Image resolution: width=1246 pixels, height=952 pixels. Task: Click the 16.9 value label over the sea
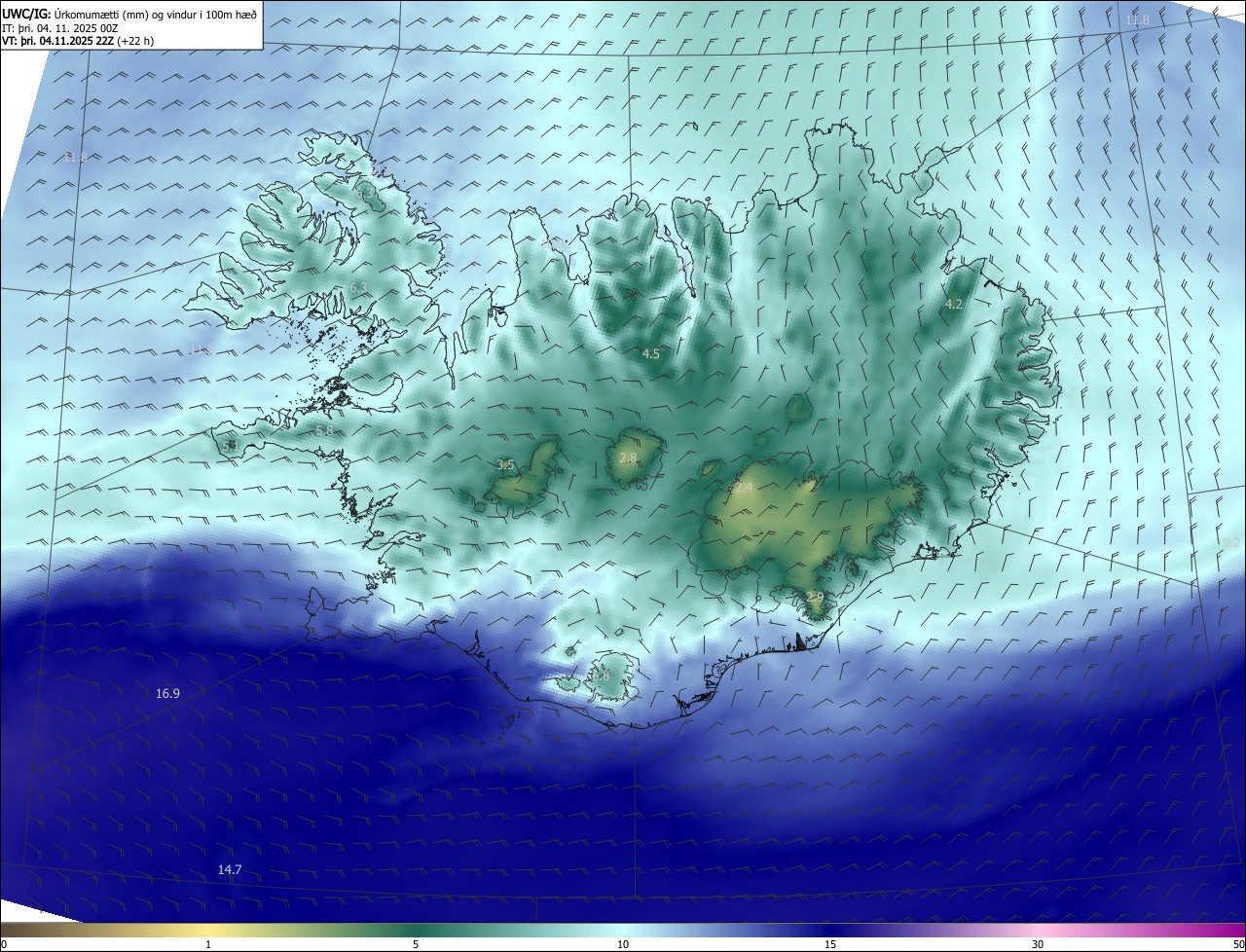(167, 694)
